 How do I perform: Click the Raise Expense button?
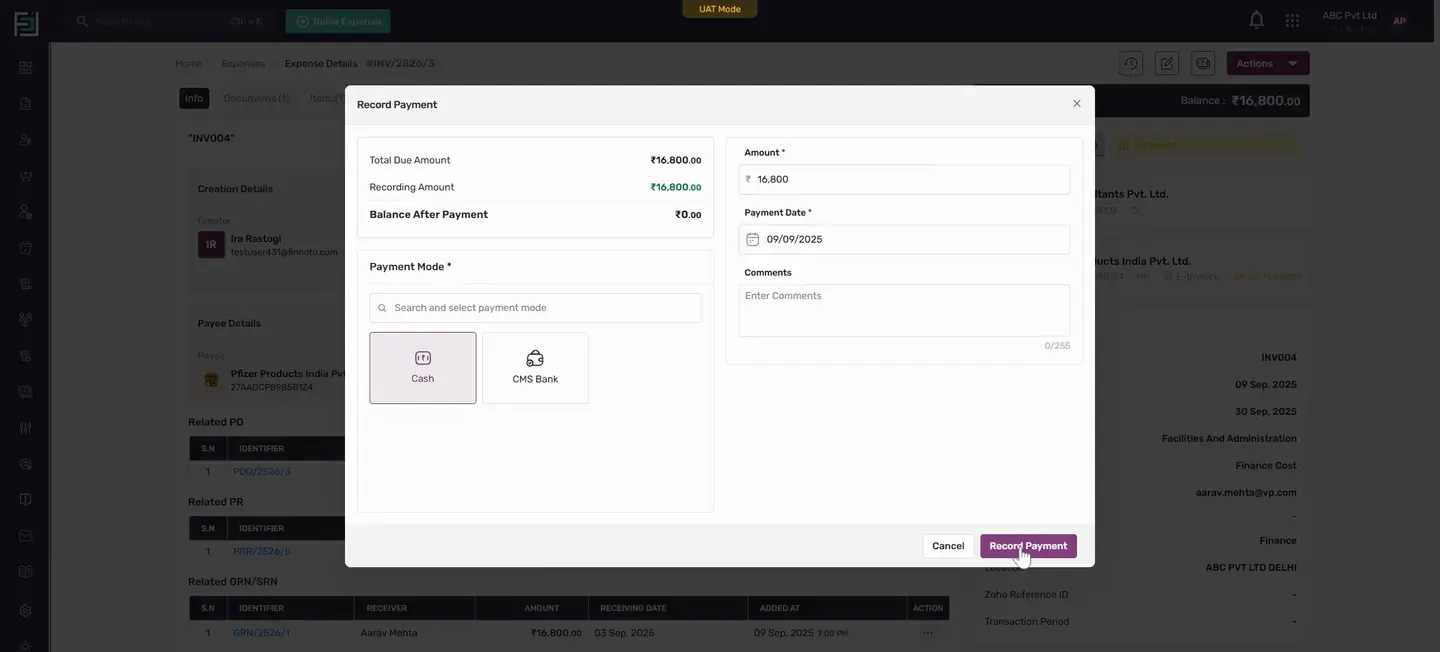[338, 21]
